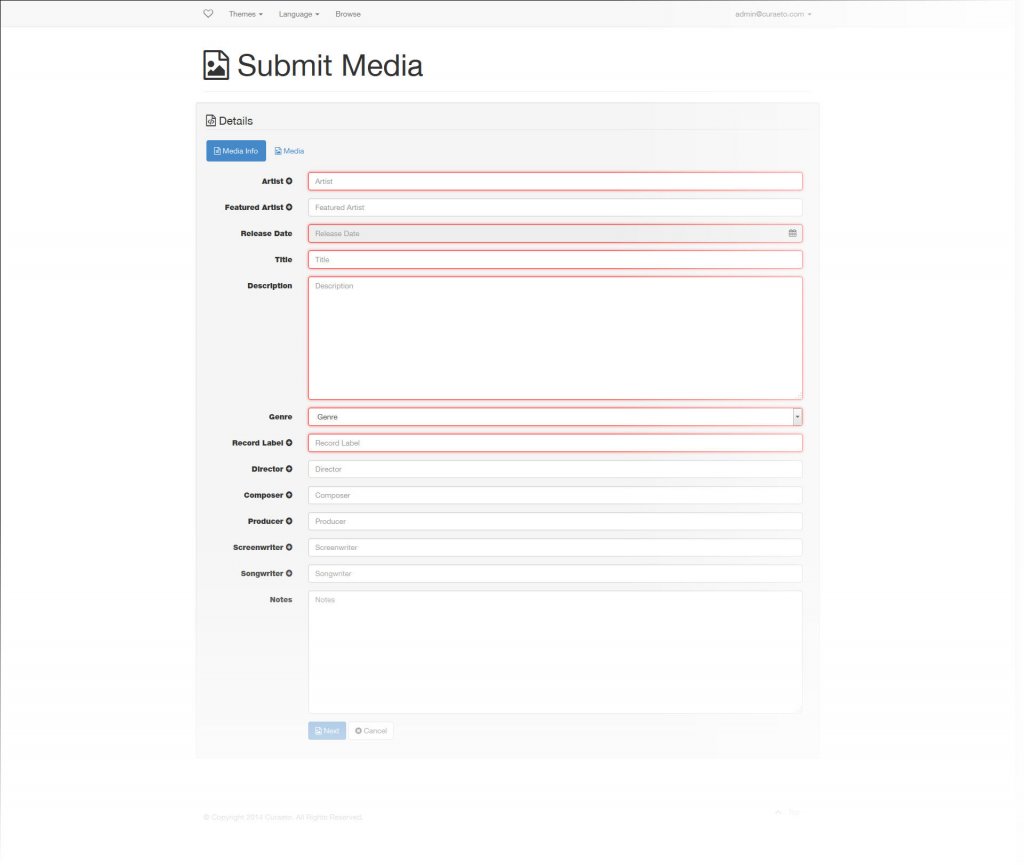The image size is (1024, 865).
Task: Click the Submit Media heading text
Action: click(x=330, y=65)
